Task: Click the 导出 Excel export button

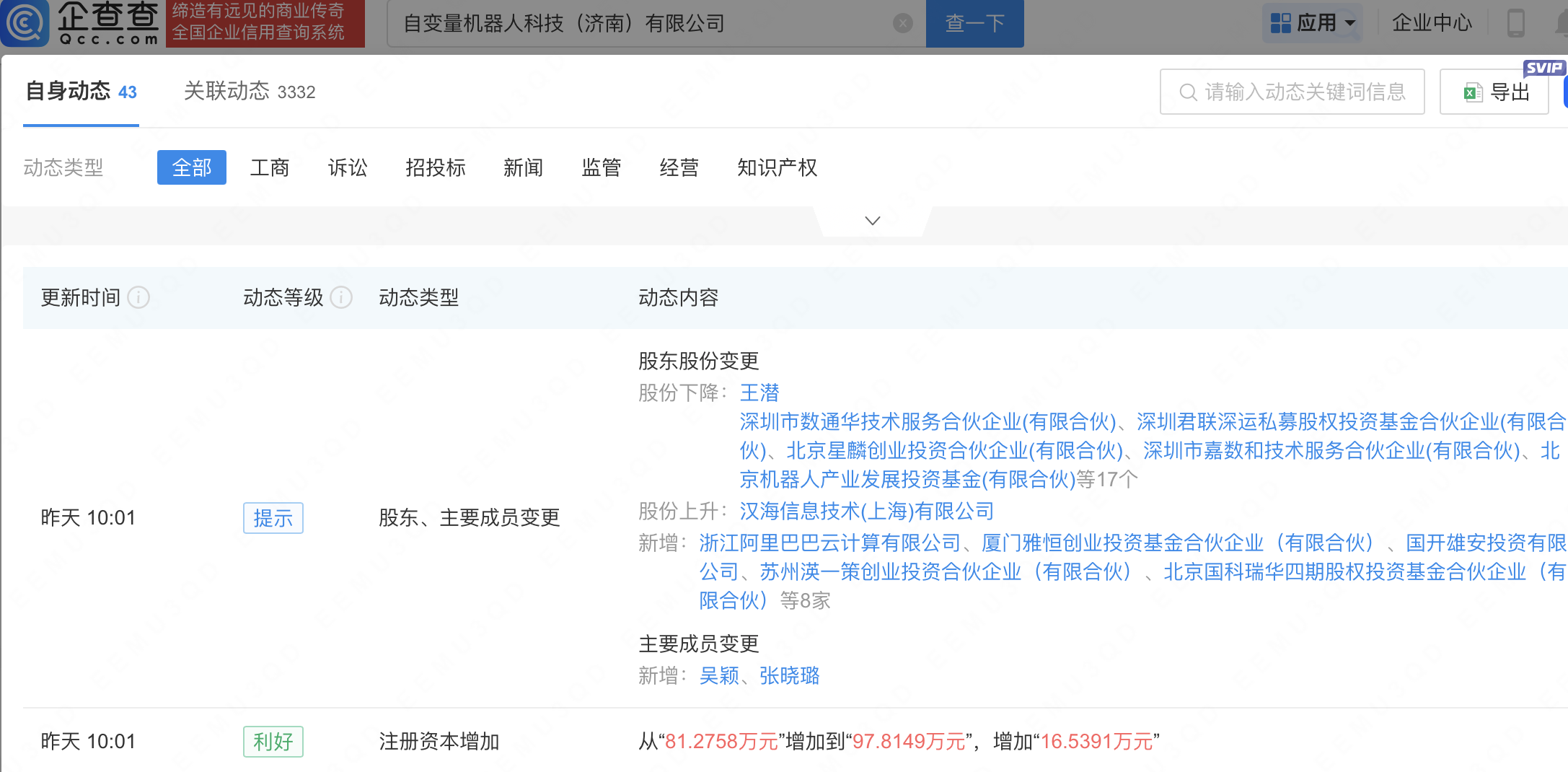Action: (x=1494, y=92)
